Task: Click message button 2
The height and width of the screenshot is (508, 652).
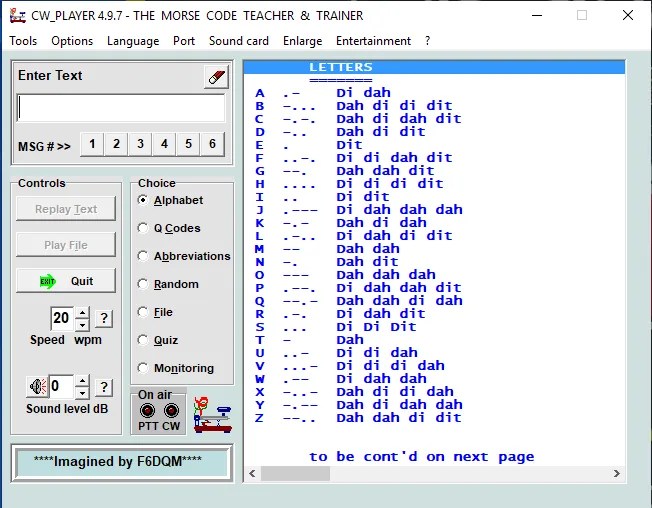Action: [x=116, y=144]
